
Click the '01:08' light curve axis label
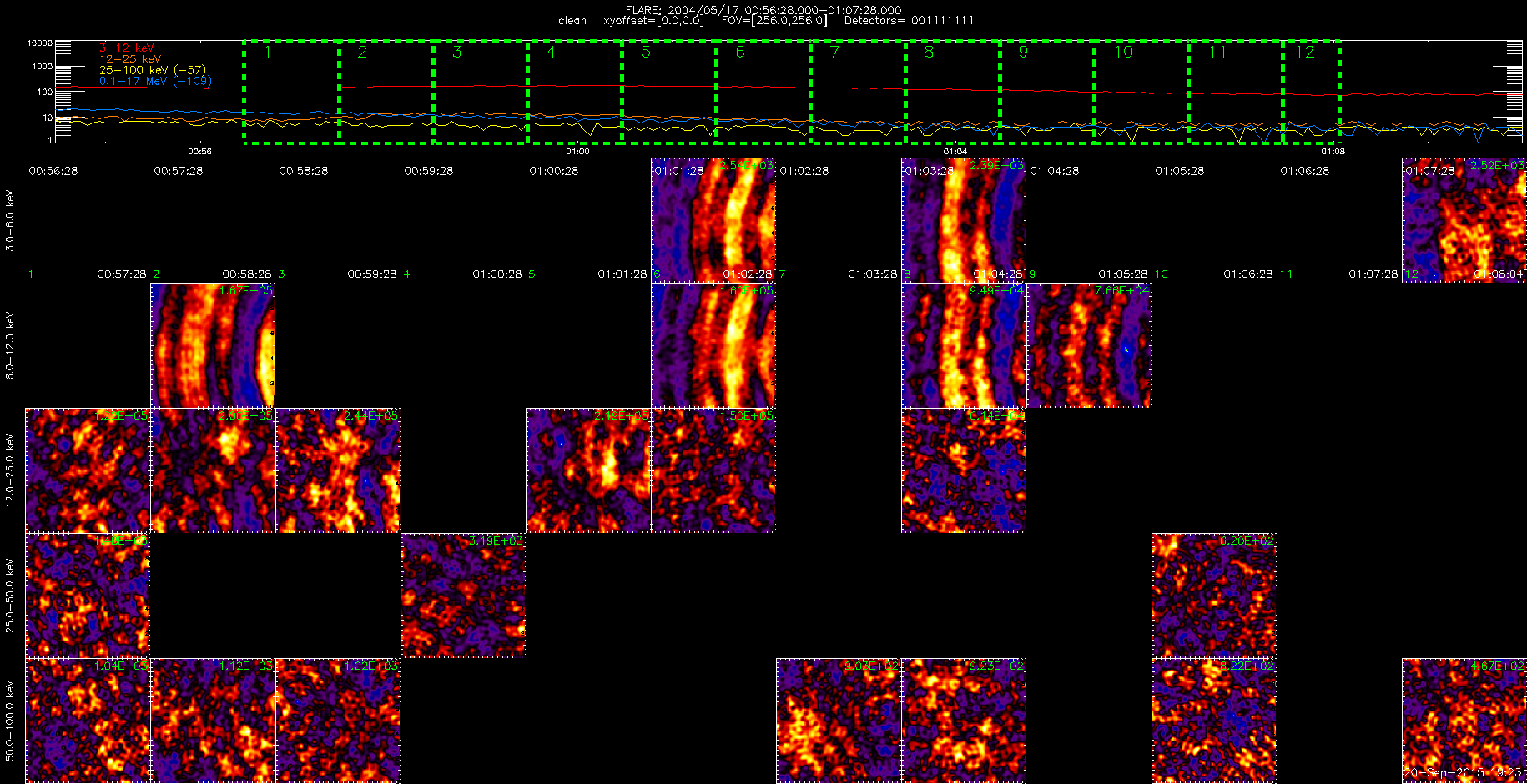1333,152
